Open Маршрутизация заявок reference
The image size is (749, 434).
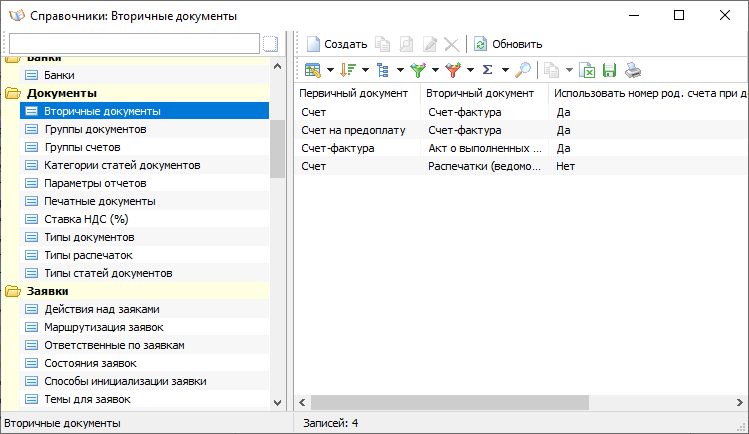point(144,328)
